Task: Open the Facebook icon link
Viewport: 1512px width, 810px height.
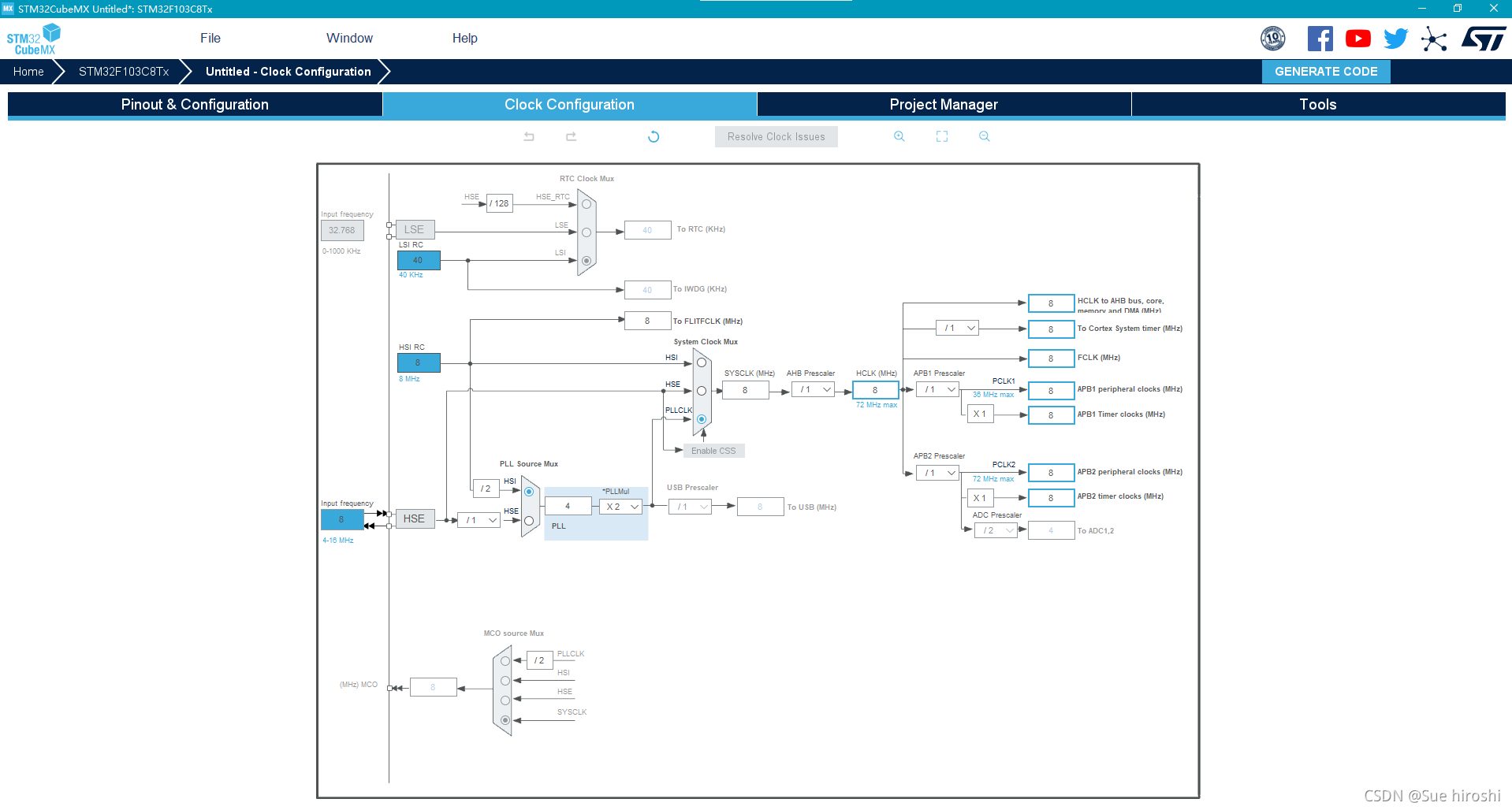Action: [1320, 39]
